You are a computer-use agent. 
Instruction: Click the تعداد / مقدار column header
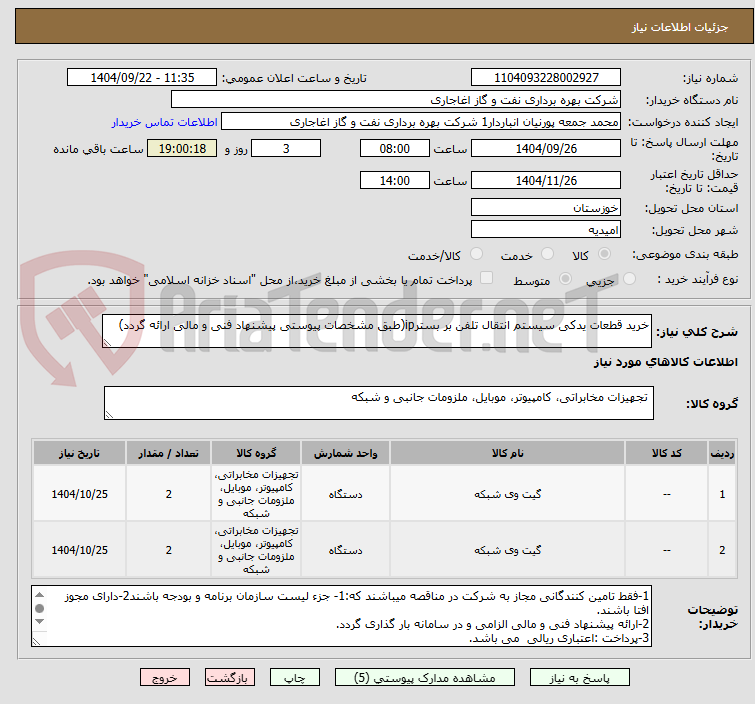point(169,453)
